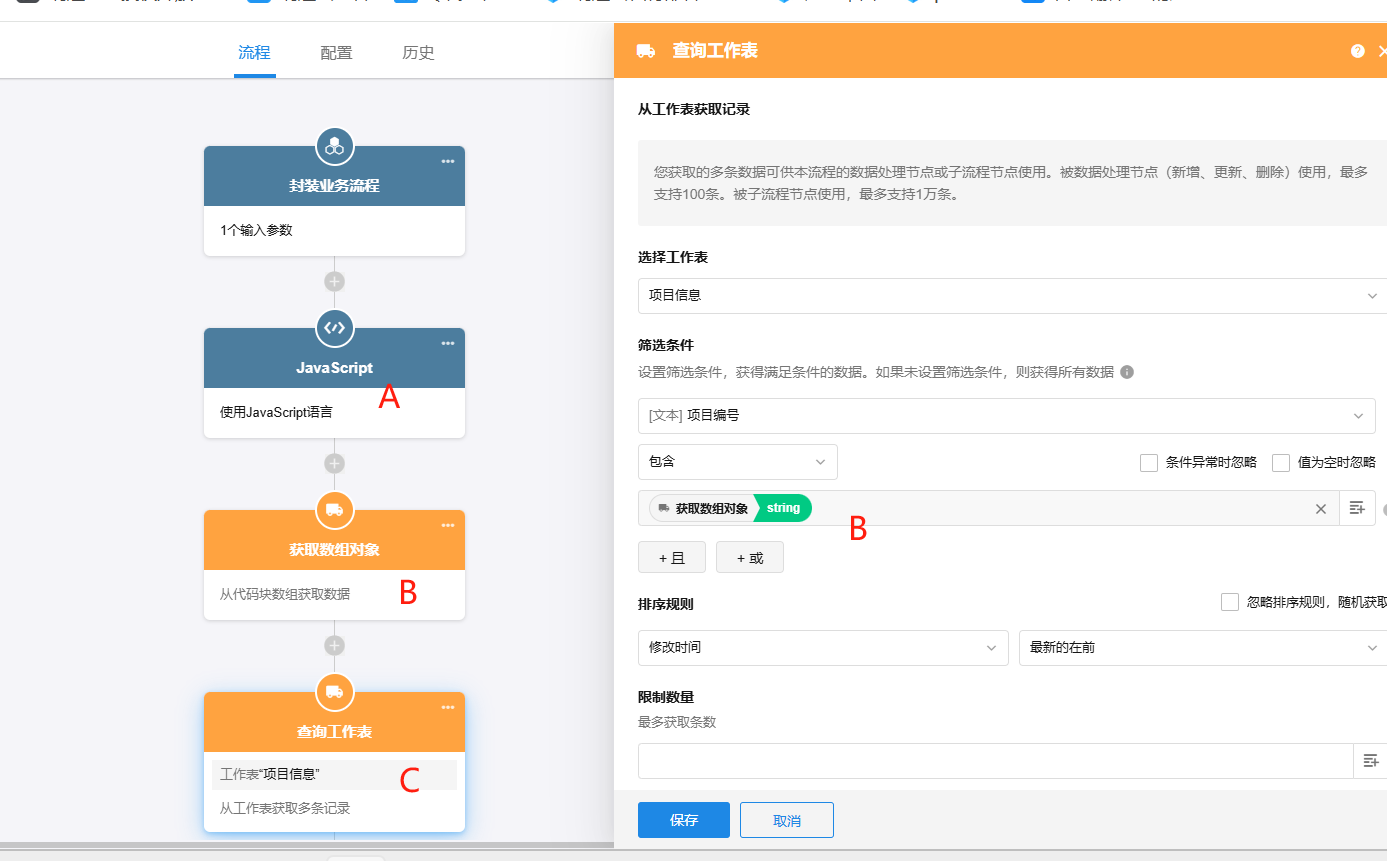Add step below 封装业务流程 node
Screen dimensions: 1387x861
tap(334, 282)
